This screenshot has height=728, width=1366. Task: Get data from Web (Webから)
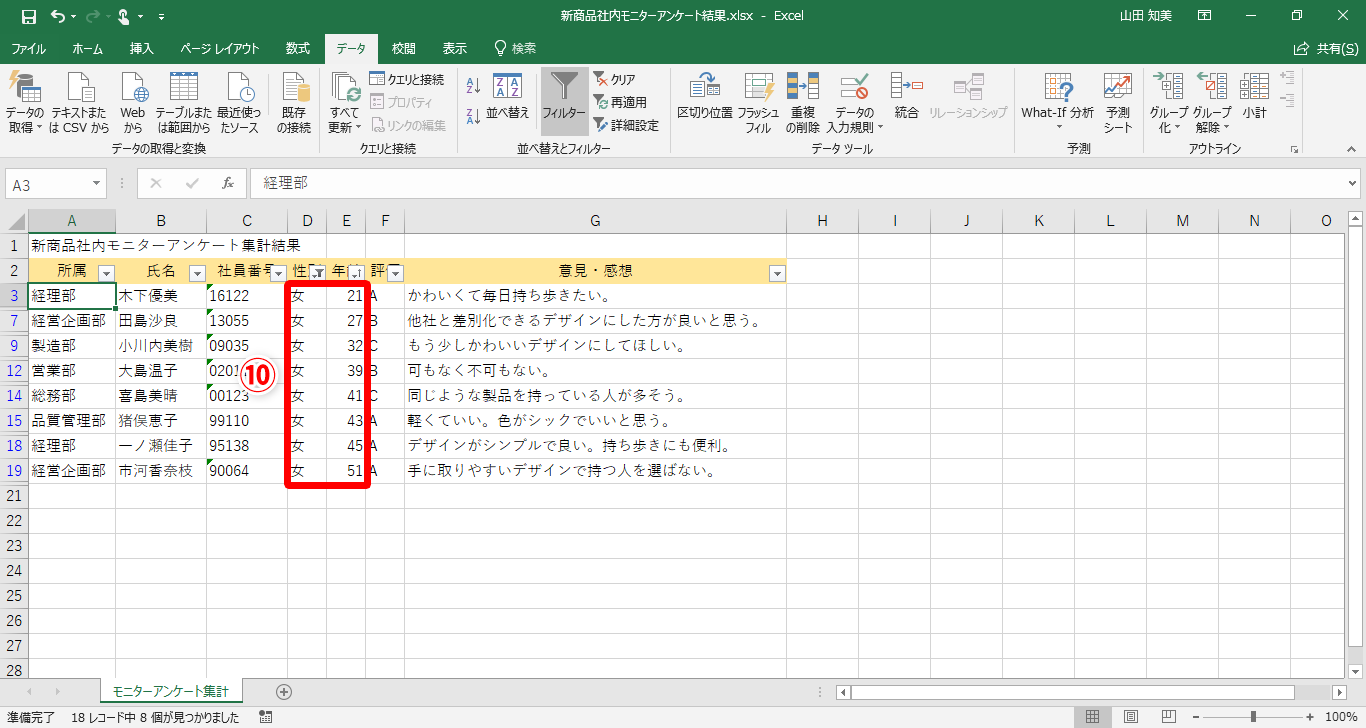(132, 103)
